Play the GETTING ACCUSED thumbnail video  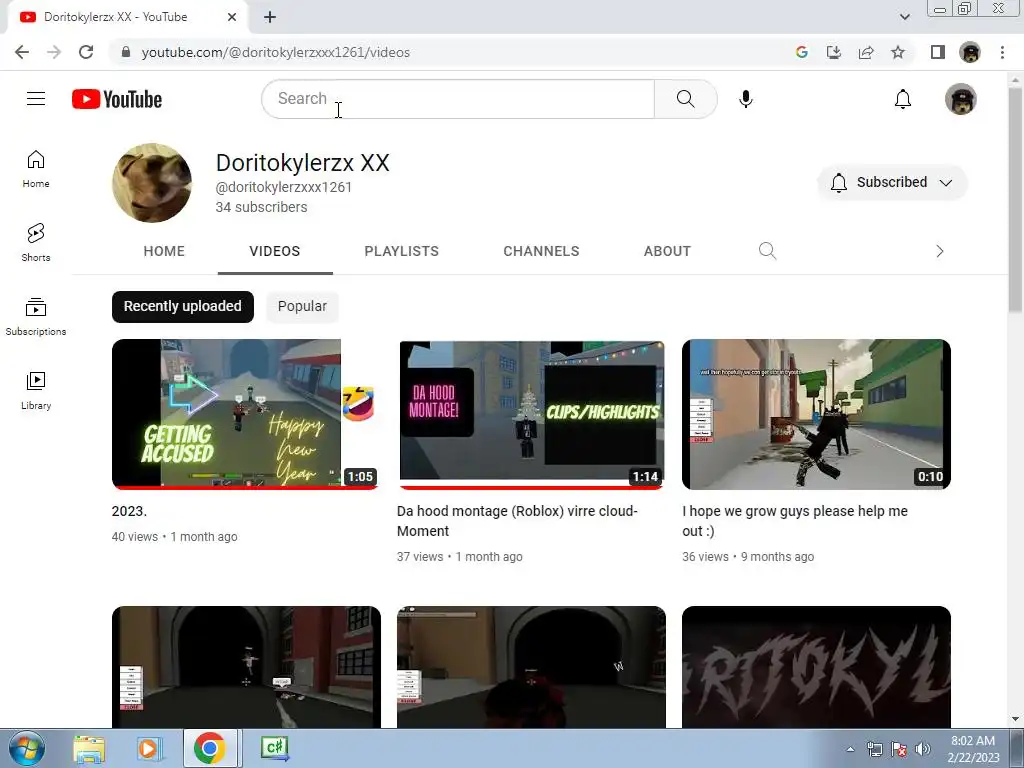pyautogui.click(x=246, y=414)
